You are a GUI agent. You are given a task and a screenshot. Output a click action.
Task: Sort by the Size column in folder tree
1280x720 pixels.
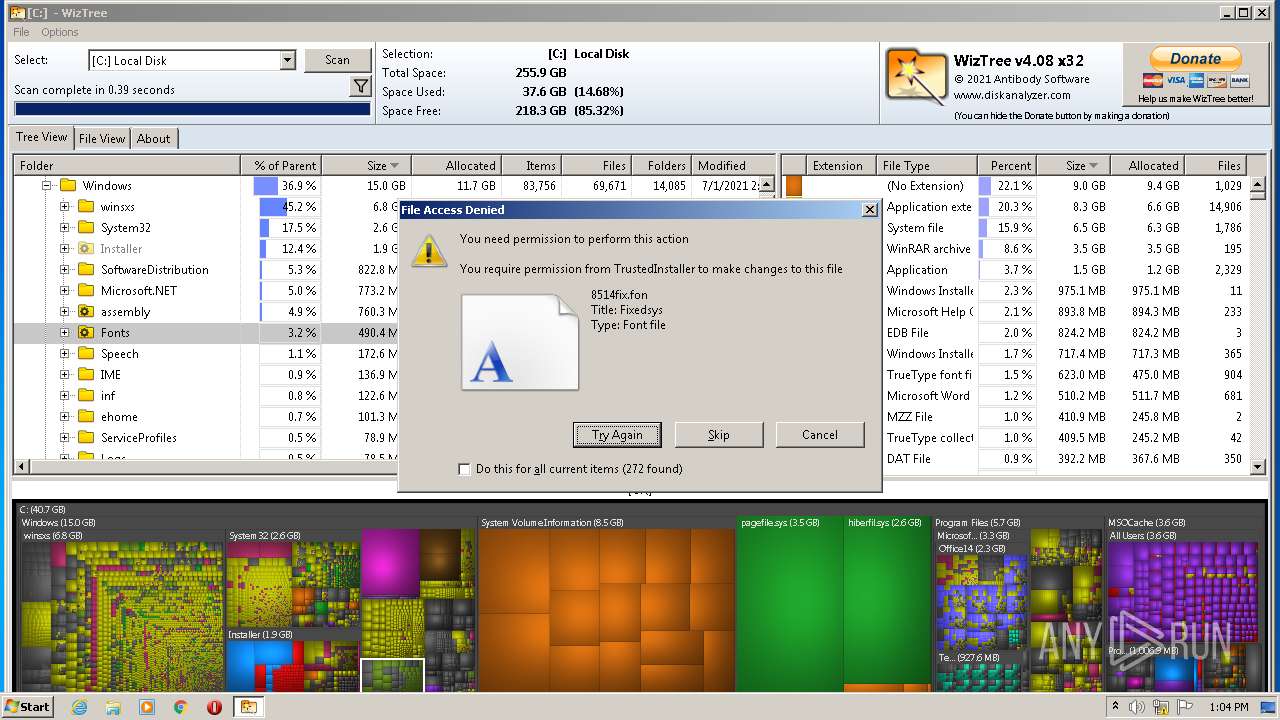point(366,166)
